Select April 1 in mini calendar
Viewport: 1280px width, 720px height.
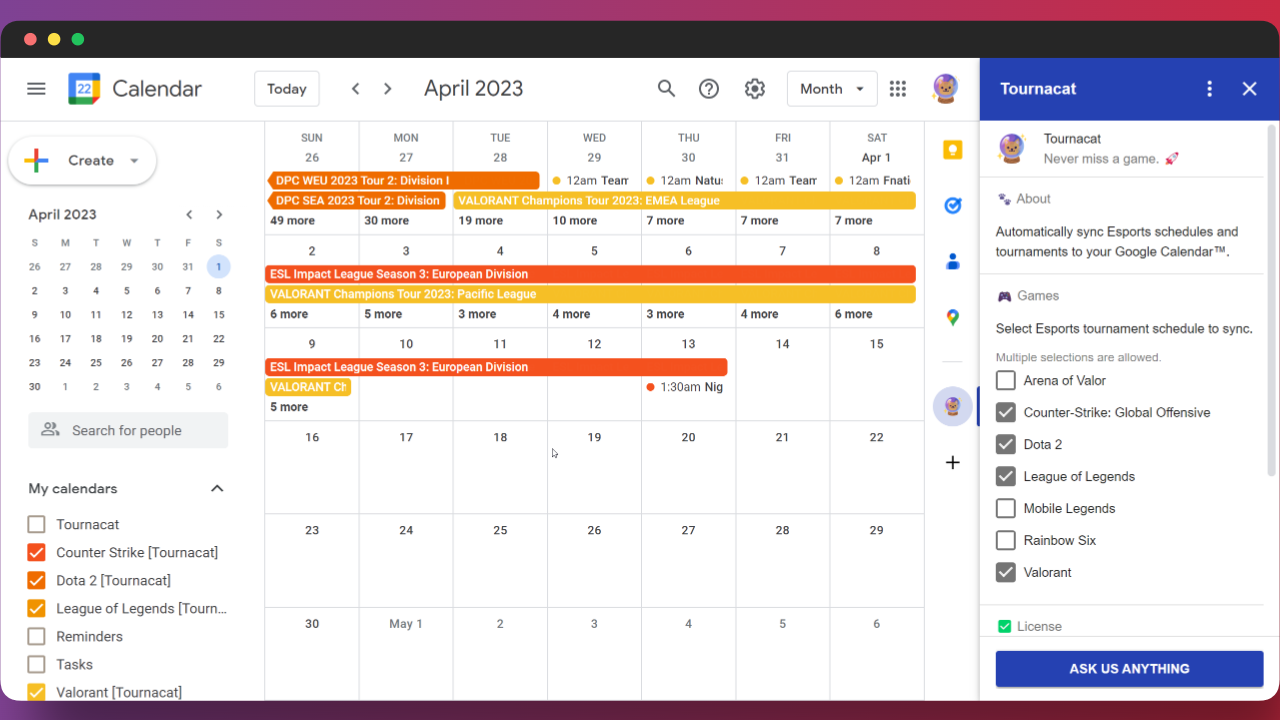219,267
